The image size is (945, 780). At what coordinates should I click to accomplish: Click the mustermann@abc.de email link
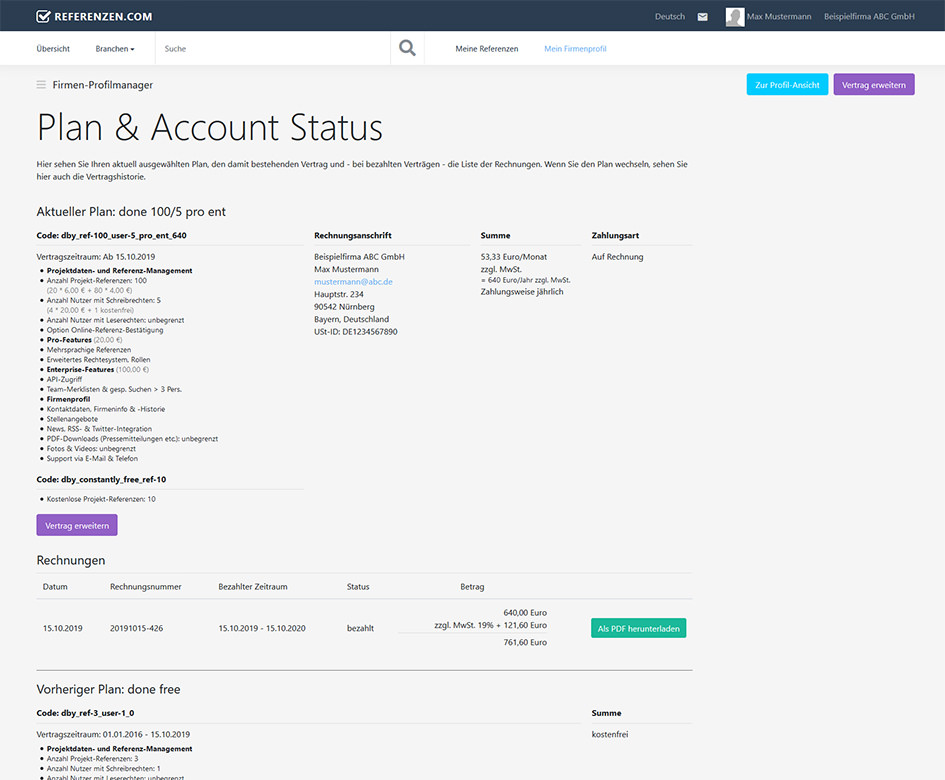pos(353,282)
